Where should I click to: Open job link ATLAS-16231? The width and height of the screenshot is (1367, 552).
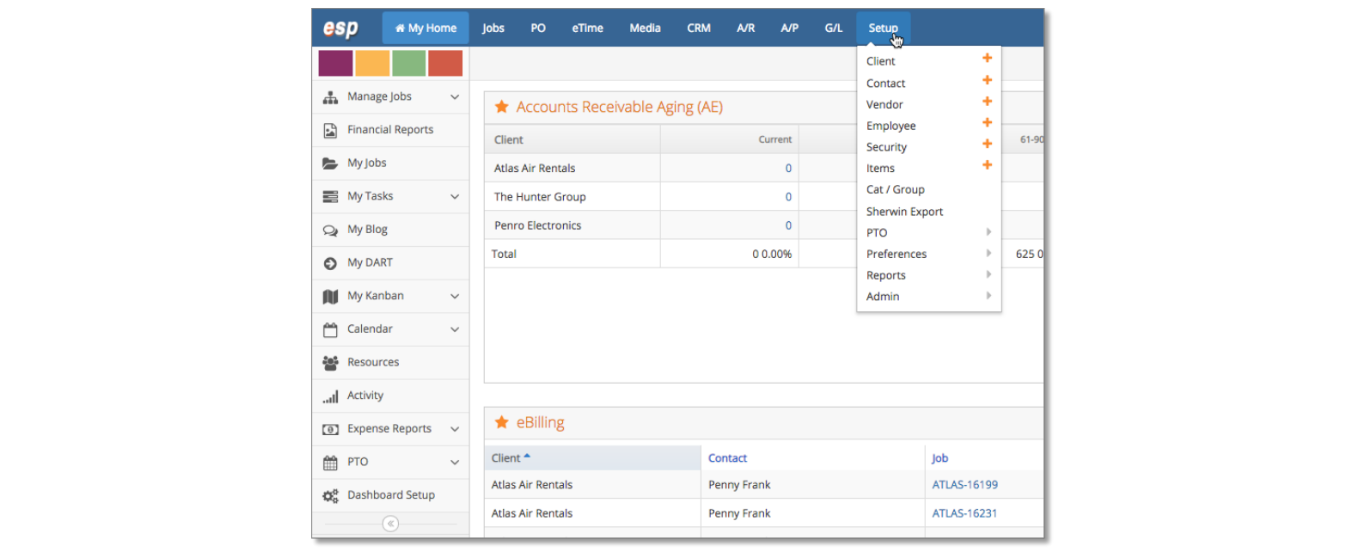[x=965, y=513]
